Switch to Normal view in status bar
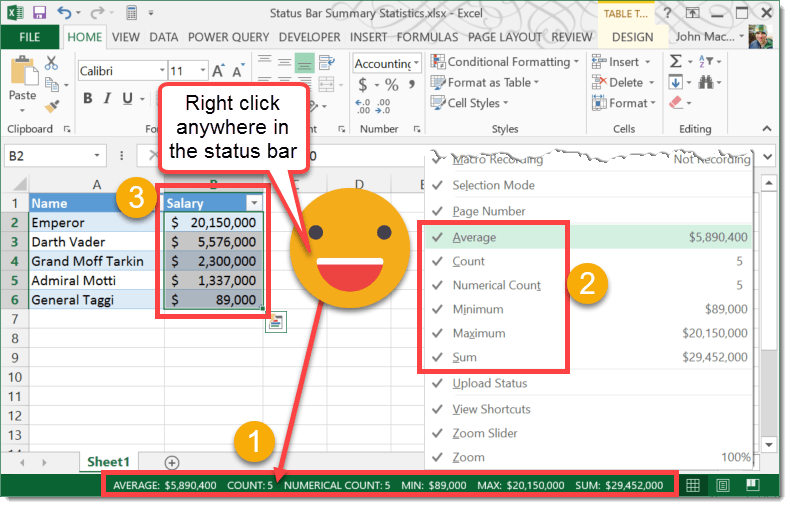 point(693,485)
